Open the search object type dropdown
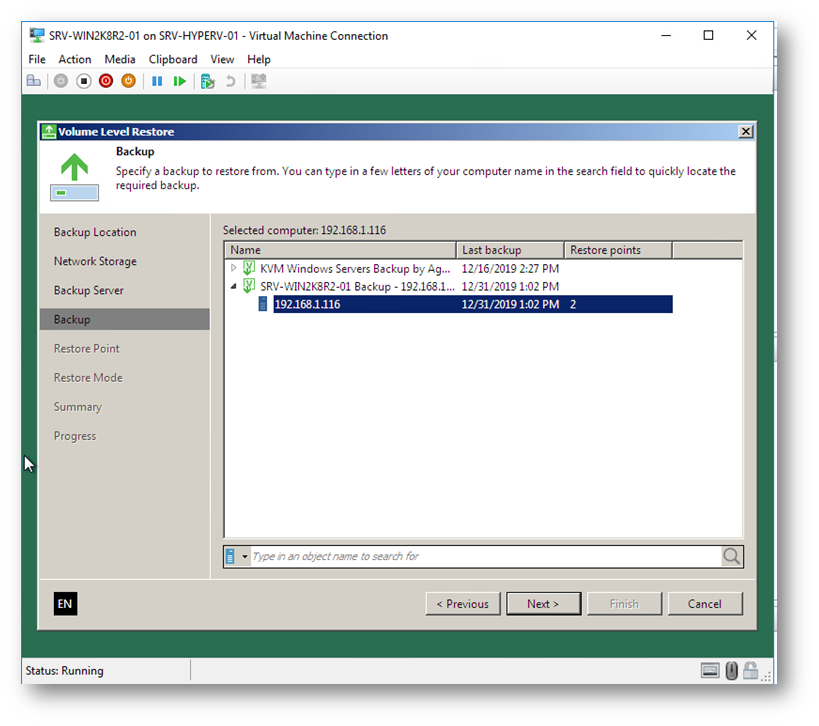The image size is (819, 726). click(x=244, y=557)
